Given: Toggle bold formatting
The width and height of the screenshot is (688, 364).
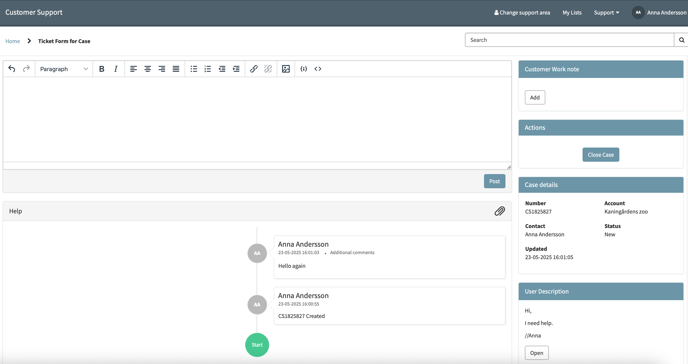Looking at the screenshot, I should tap(101, 69).
